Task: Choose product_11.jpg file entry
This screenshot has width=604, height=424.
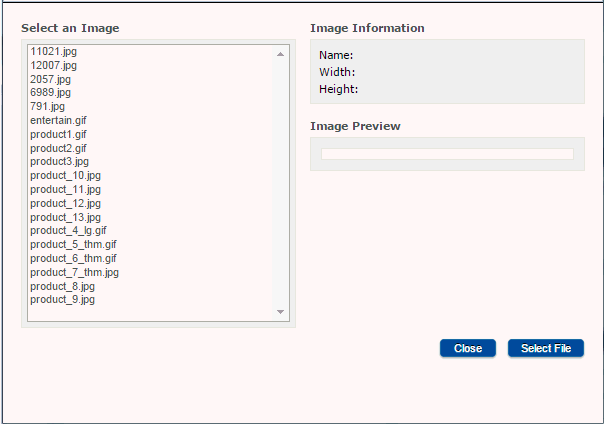Action: [65, 189]
